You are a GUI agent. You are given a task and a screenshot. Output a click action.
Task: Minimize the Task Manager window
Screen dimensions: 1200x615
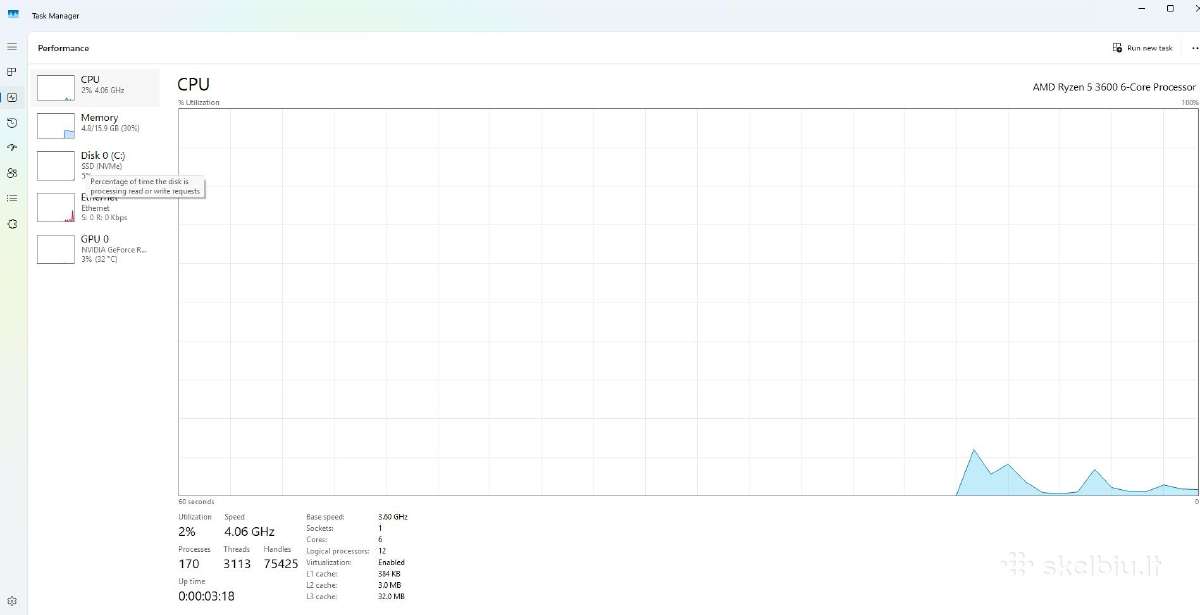coord(1143,8)
